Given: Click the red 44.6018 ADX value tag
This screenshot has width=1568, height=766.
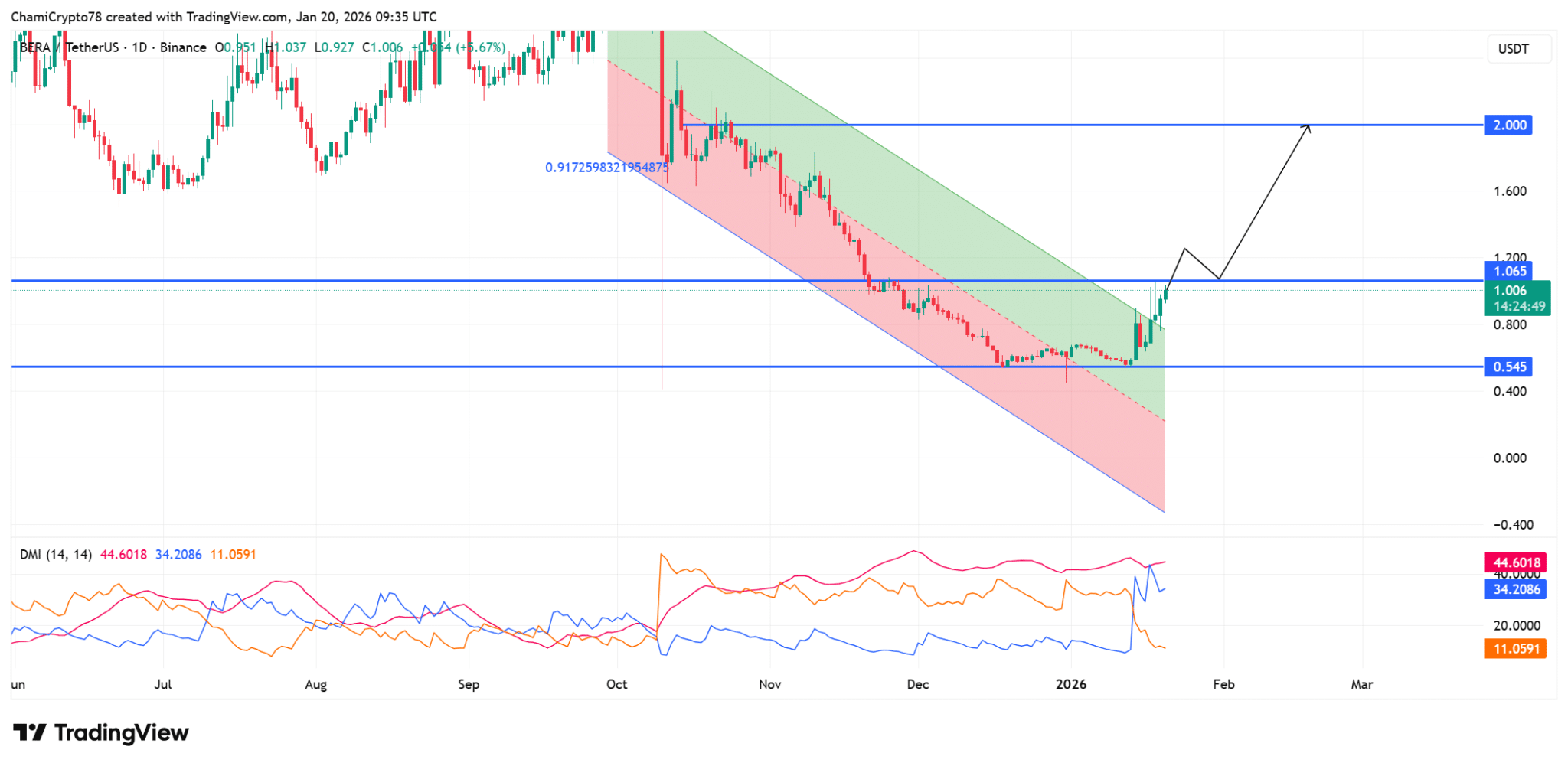Looking at the screenshot, I should coord(1515,562).
